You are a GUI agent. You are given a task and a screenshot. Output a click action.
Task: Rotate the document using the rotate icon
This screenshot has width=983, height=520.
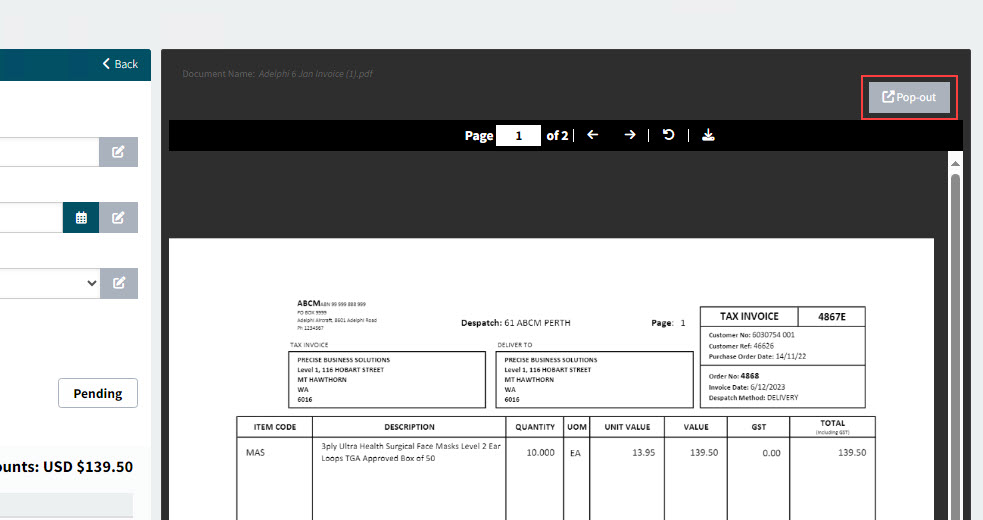pyautogui.click(x=670, y=135)
